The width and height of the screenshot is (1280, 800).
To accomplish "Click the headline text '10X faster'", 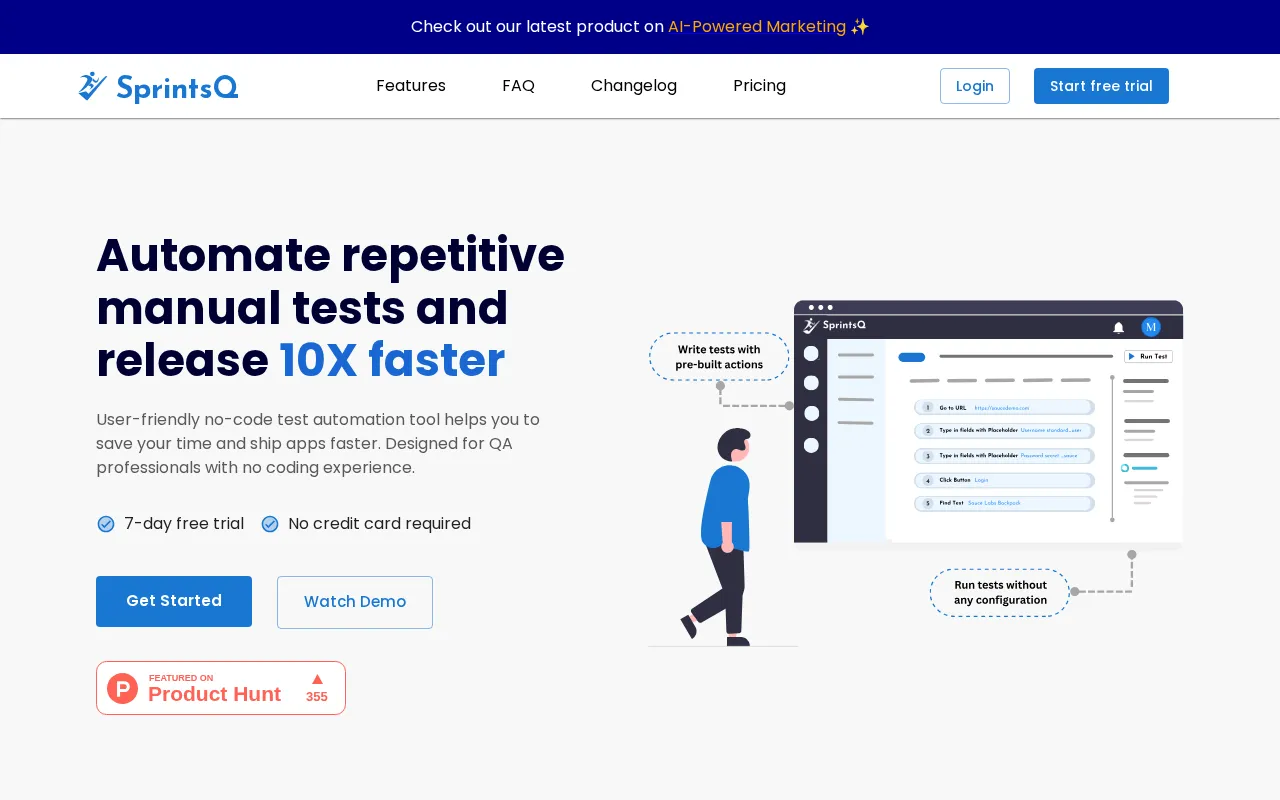I will click(392, 360).
